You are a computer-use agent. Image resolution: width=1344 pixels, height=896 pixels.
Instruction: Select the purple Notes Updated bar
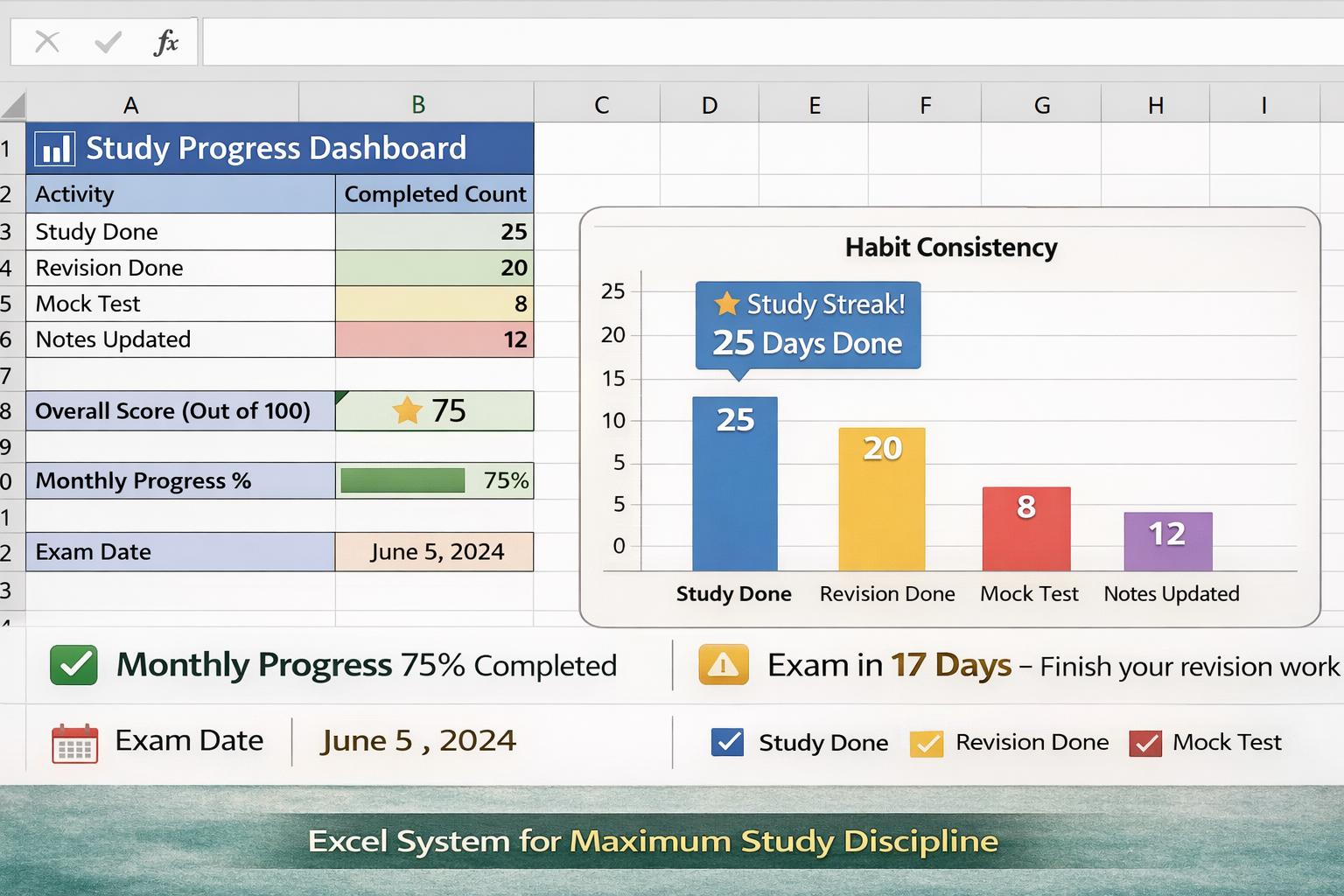pos(1168,542)
